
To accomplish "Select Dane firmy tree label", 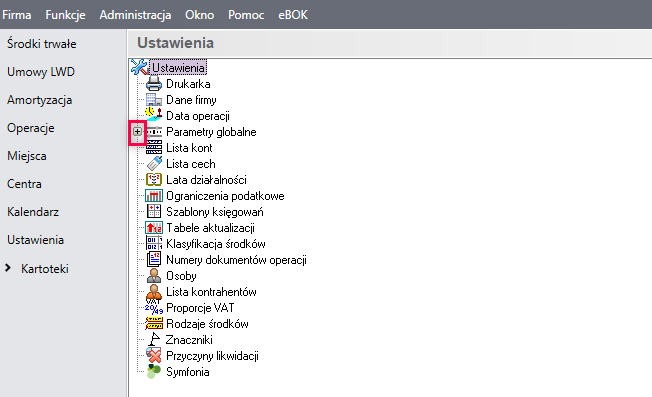I will click(191, 100).
